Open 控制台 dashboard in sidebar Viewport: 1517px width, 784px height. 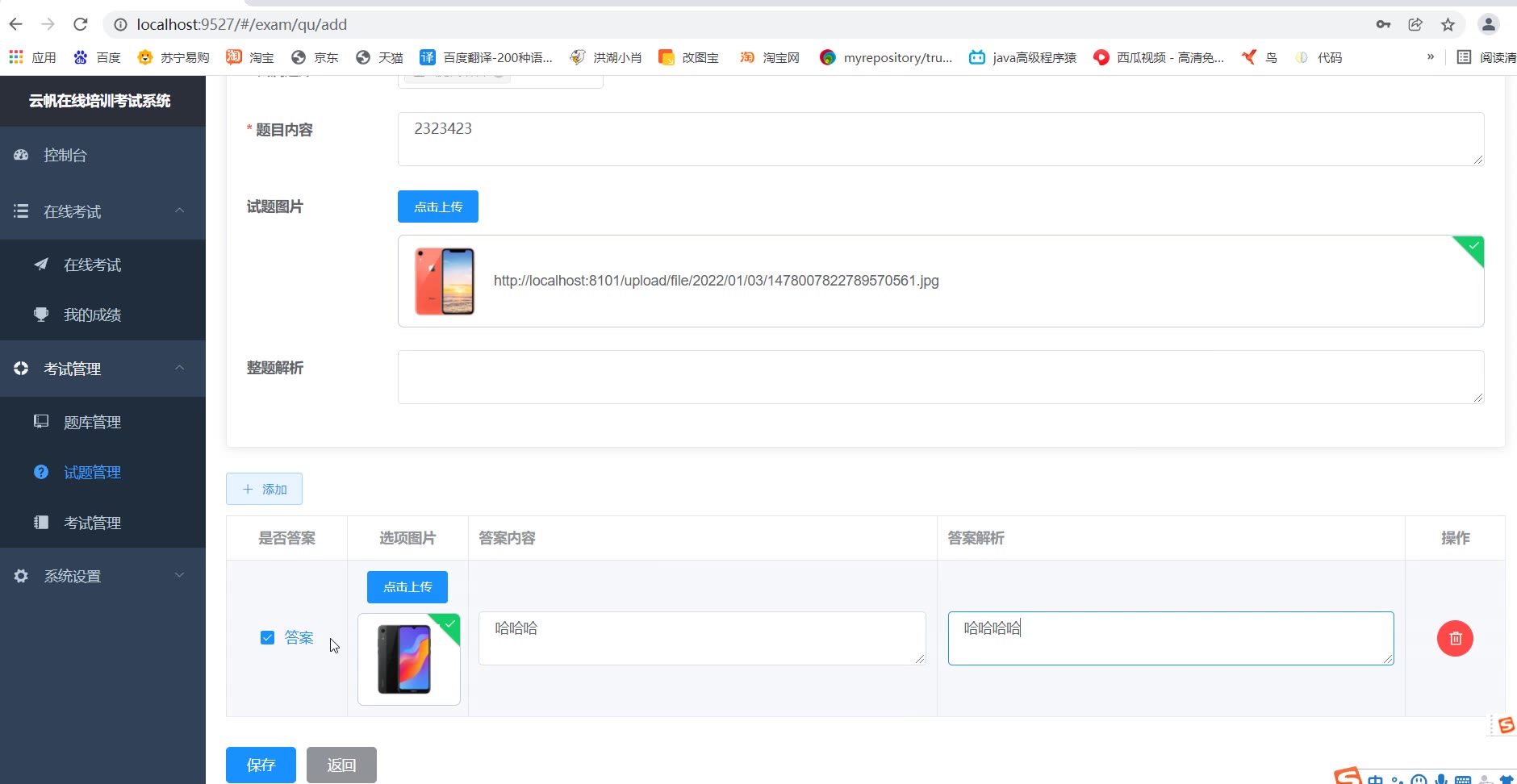(102, 155)
